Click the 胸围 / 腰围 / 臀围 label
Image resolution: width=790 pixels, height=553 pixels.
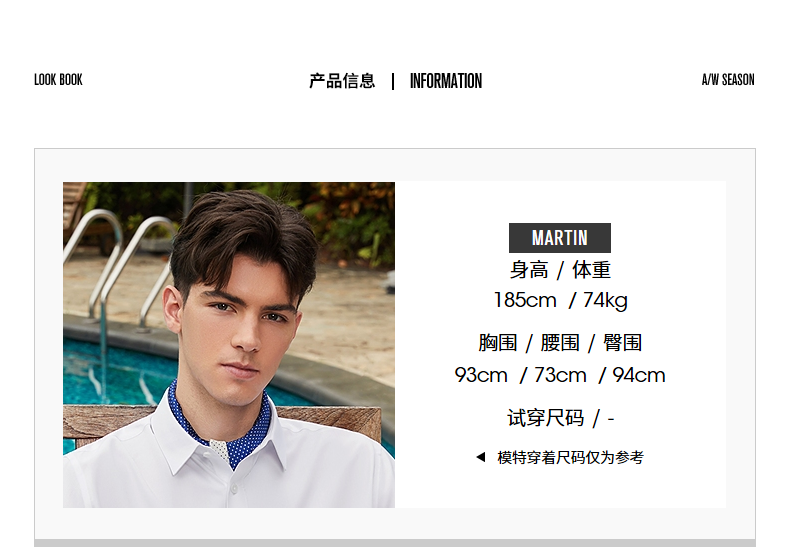click(x=560, y=343)
